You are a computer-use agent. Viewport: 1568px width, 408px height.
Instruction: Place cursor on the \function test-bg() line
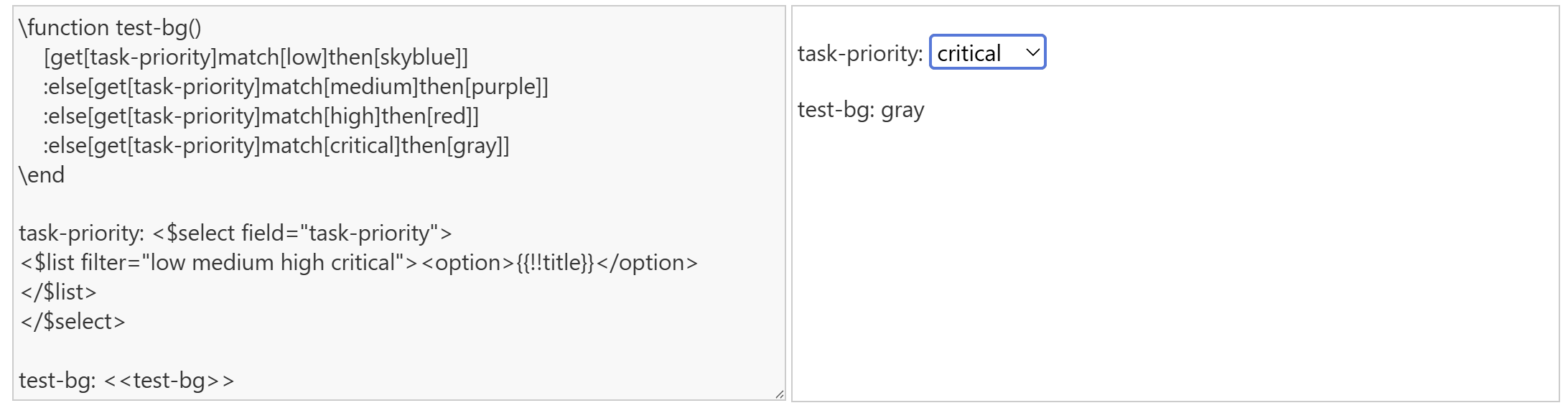tap(110, 28)
